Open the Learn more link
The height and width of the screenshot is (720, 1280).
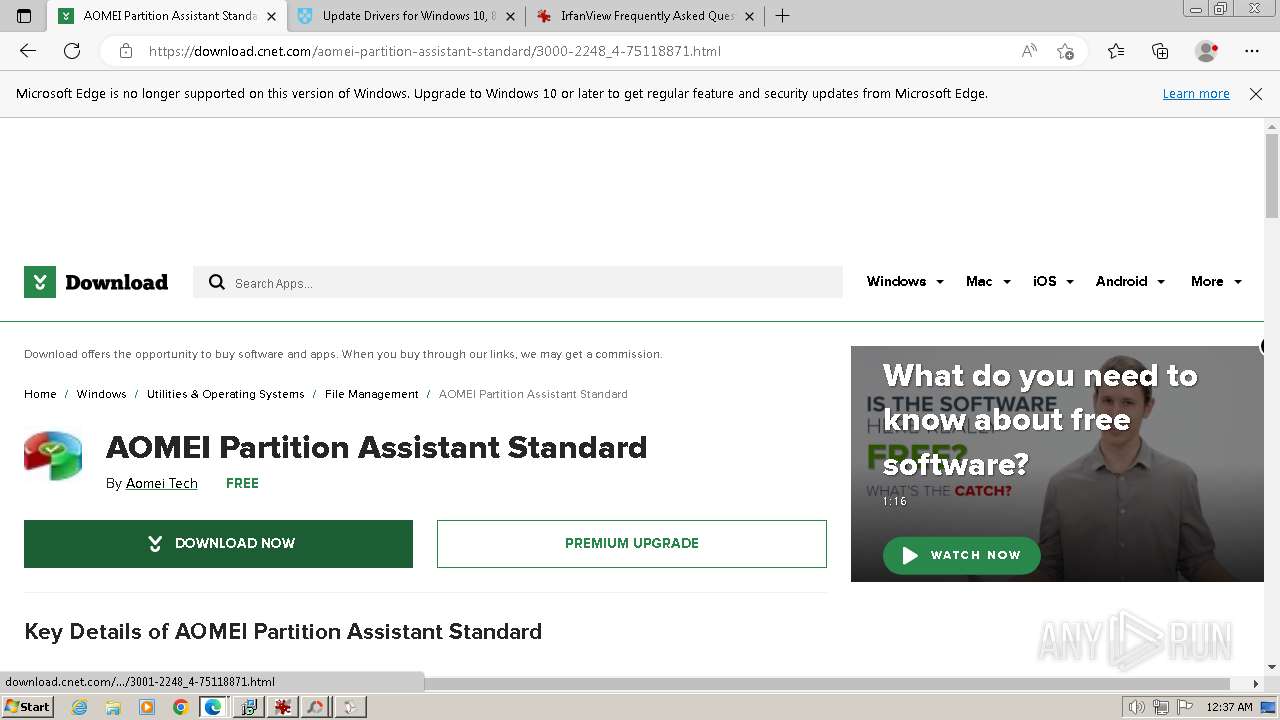[x=1196, y=94]
